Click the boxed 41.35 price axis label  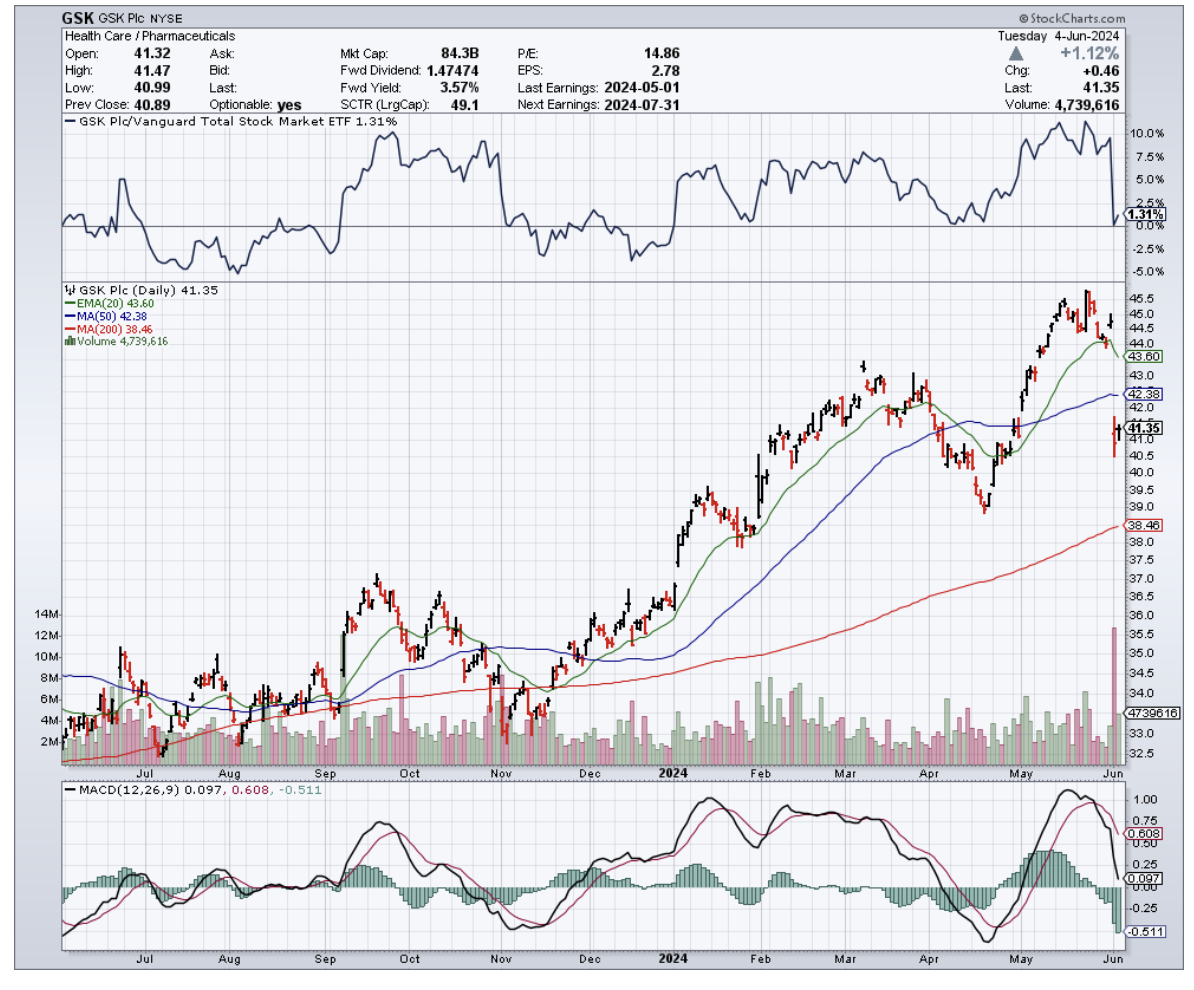1144,428
